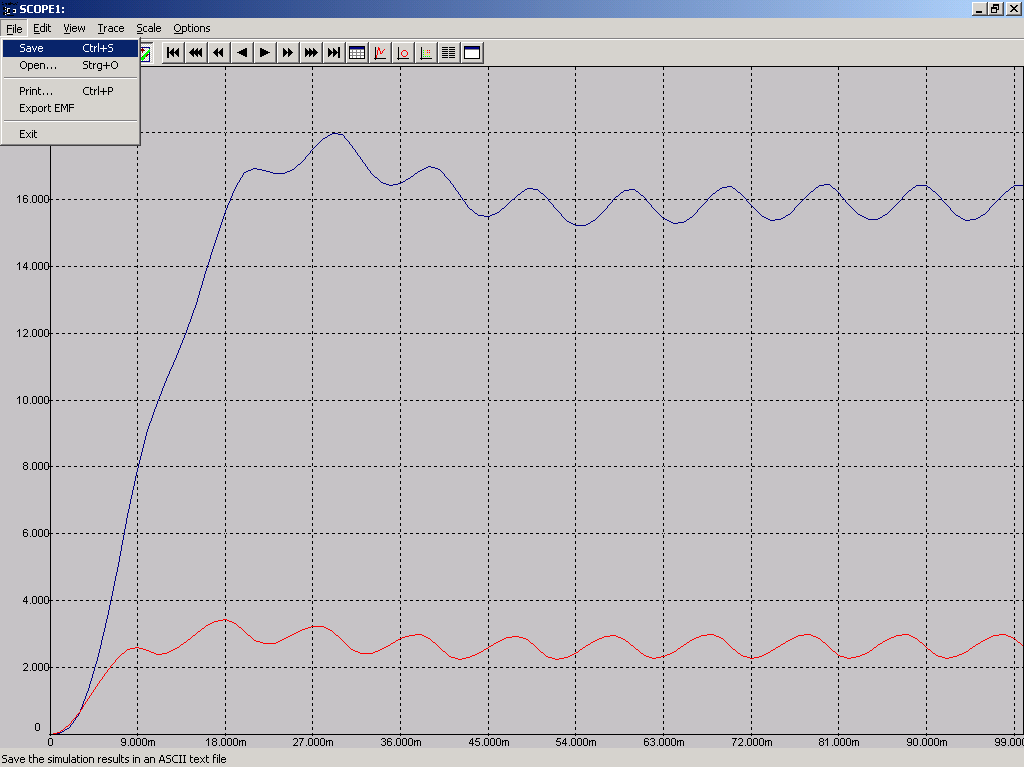Viewport: 1024px width, 768px height.
Task: Click the red circle marker plot icon
Action: 403,53
